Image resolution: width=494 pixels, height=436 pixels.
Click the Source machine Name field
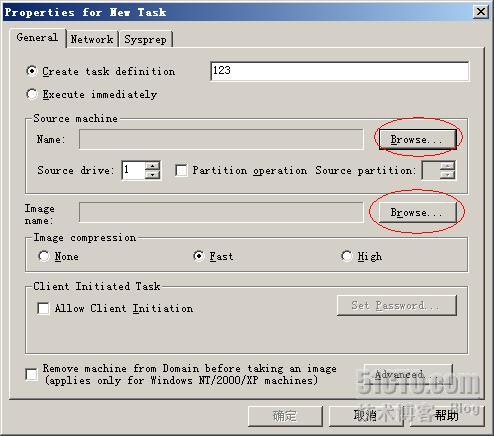coord(221,139)
